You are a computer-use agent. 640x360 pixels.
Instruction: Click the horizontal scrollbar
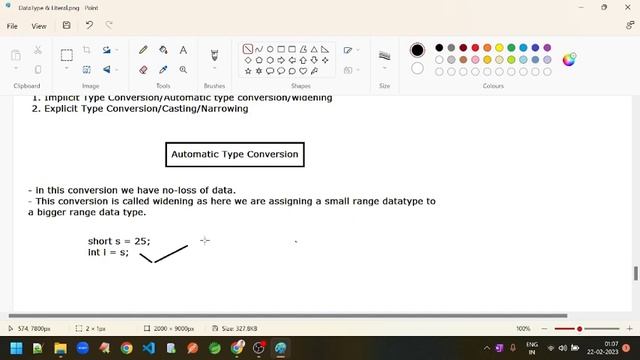click(x=288, y=316)
